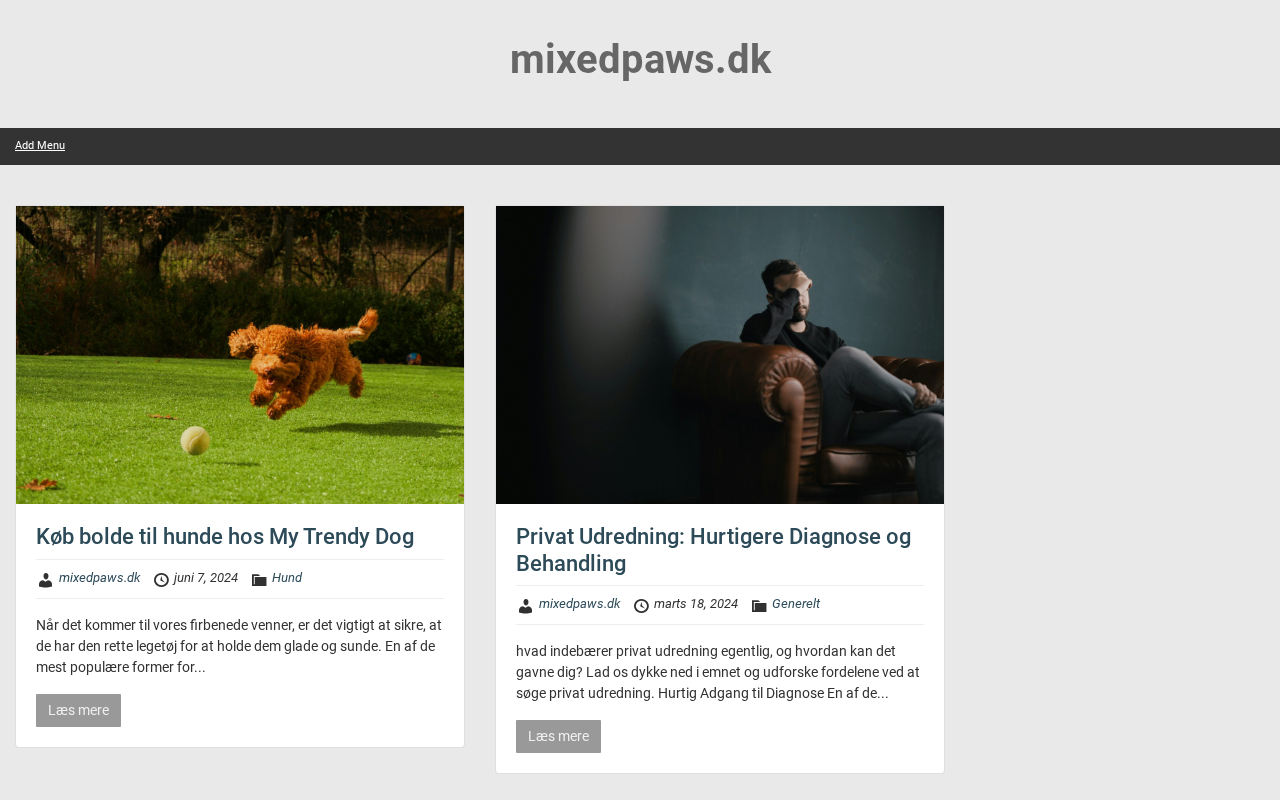Click Læs mere on the Privat Udredning post

point(558,737)
